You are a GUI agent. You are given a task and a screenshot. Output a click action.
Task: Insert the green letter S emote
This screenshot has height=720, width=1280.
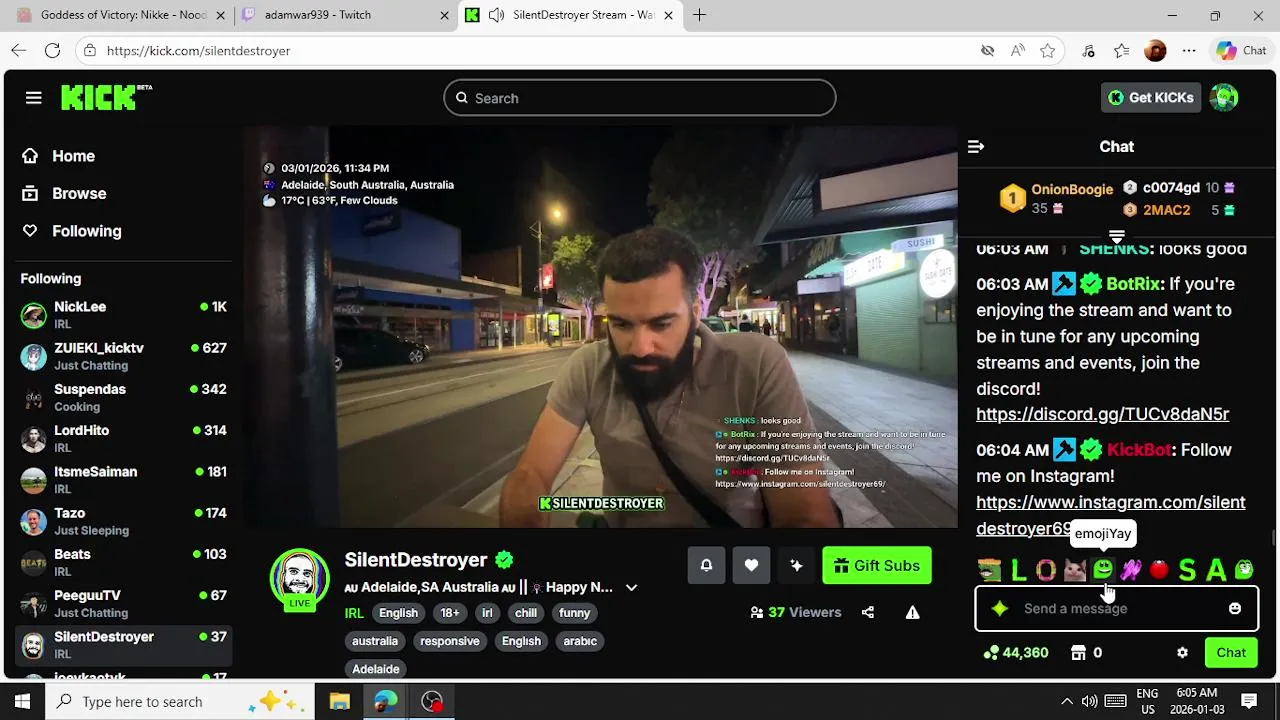pos(1187,570)
